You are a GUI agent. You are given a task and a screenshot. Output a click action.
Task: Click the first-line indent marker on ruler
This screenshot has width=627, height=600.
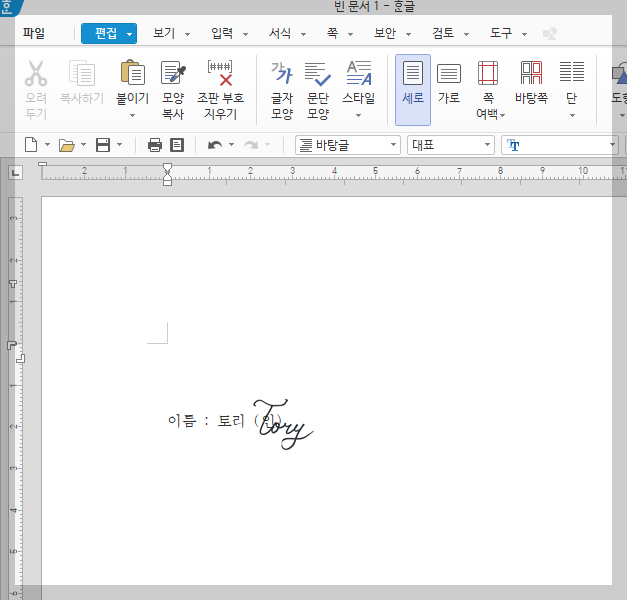(168, 167)
